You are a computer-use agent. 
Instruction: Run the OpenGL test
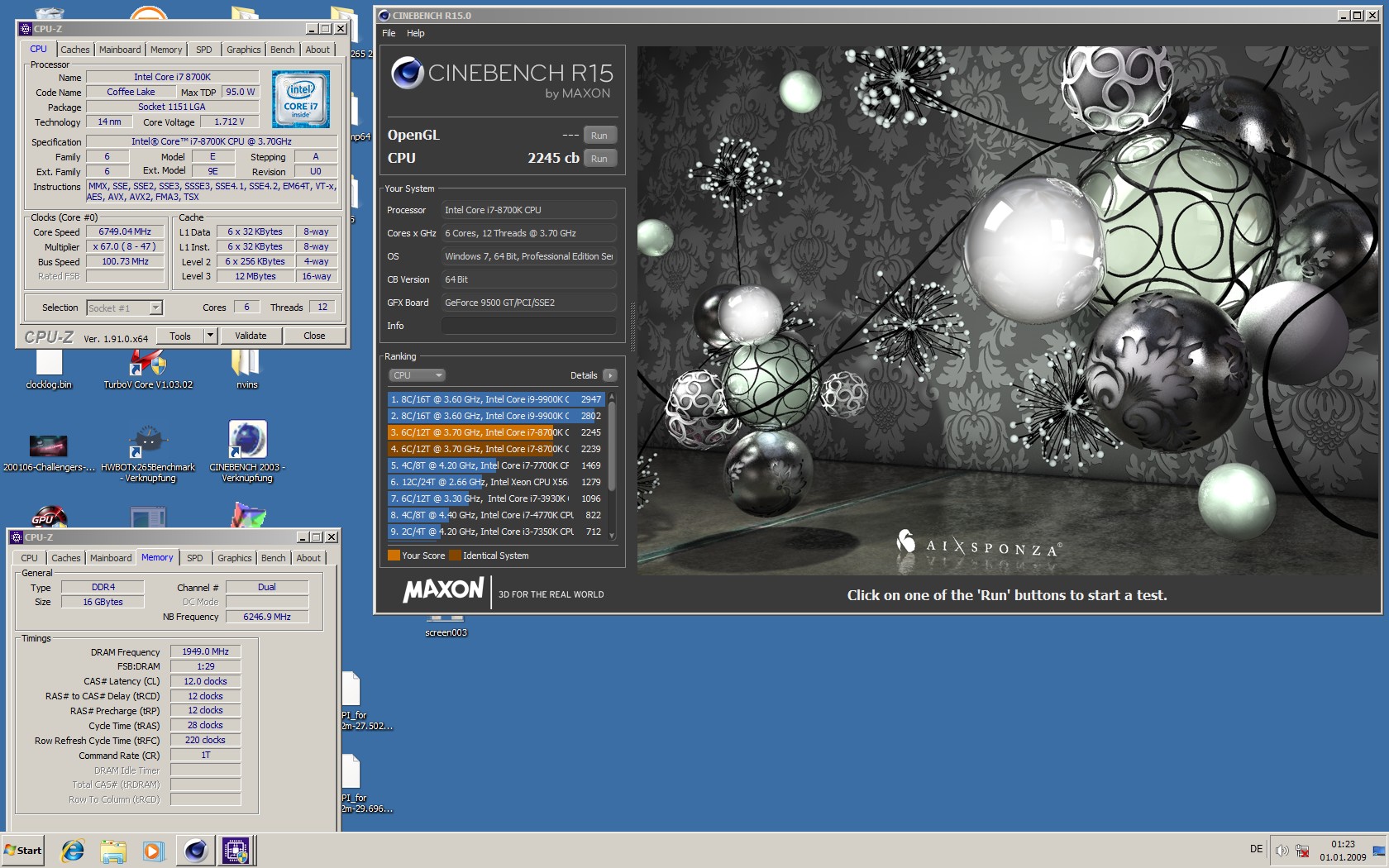pos(599,136)
